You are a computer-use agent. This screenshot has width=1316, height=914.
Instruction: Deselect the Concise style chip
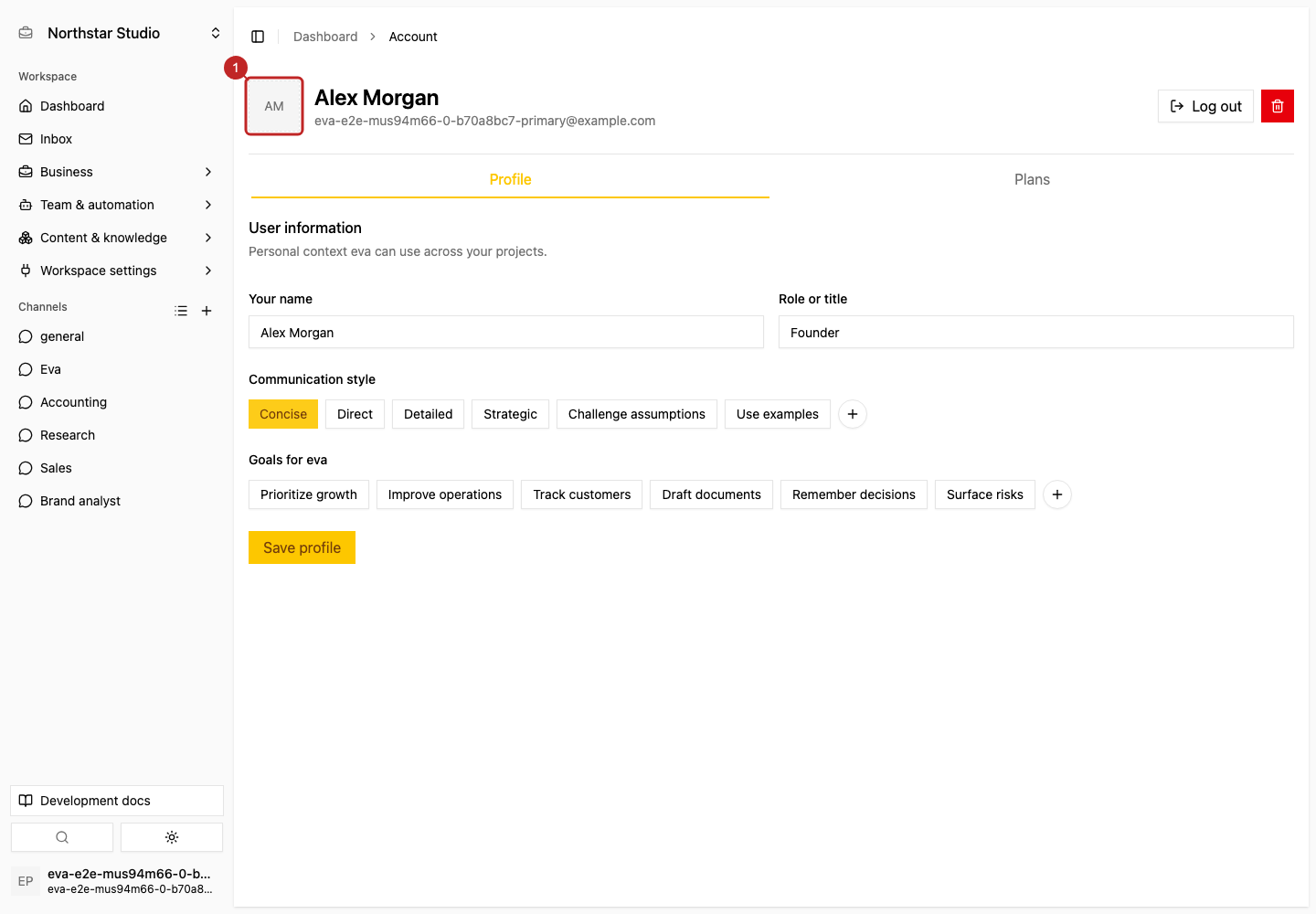tap(283, 414)
